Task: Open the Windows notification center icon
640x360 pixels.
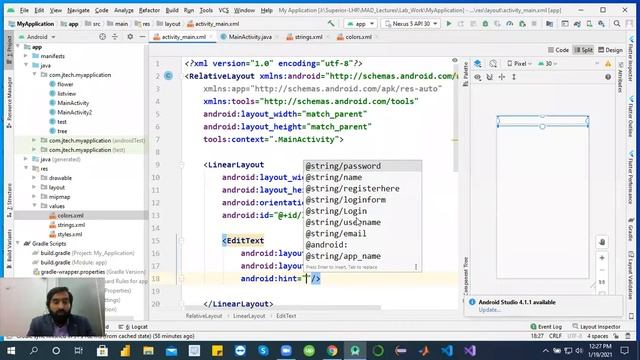Action: [x=624, y=351]
